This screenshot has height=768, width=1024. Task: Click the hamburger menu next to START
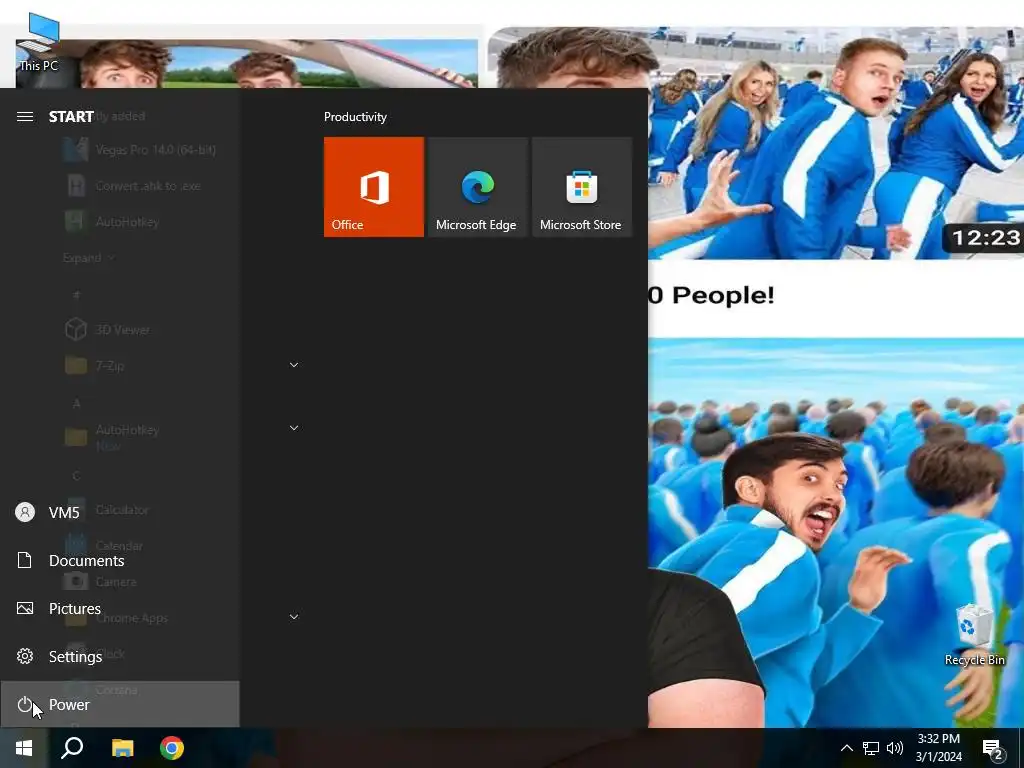click(25, 116)
